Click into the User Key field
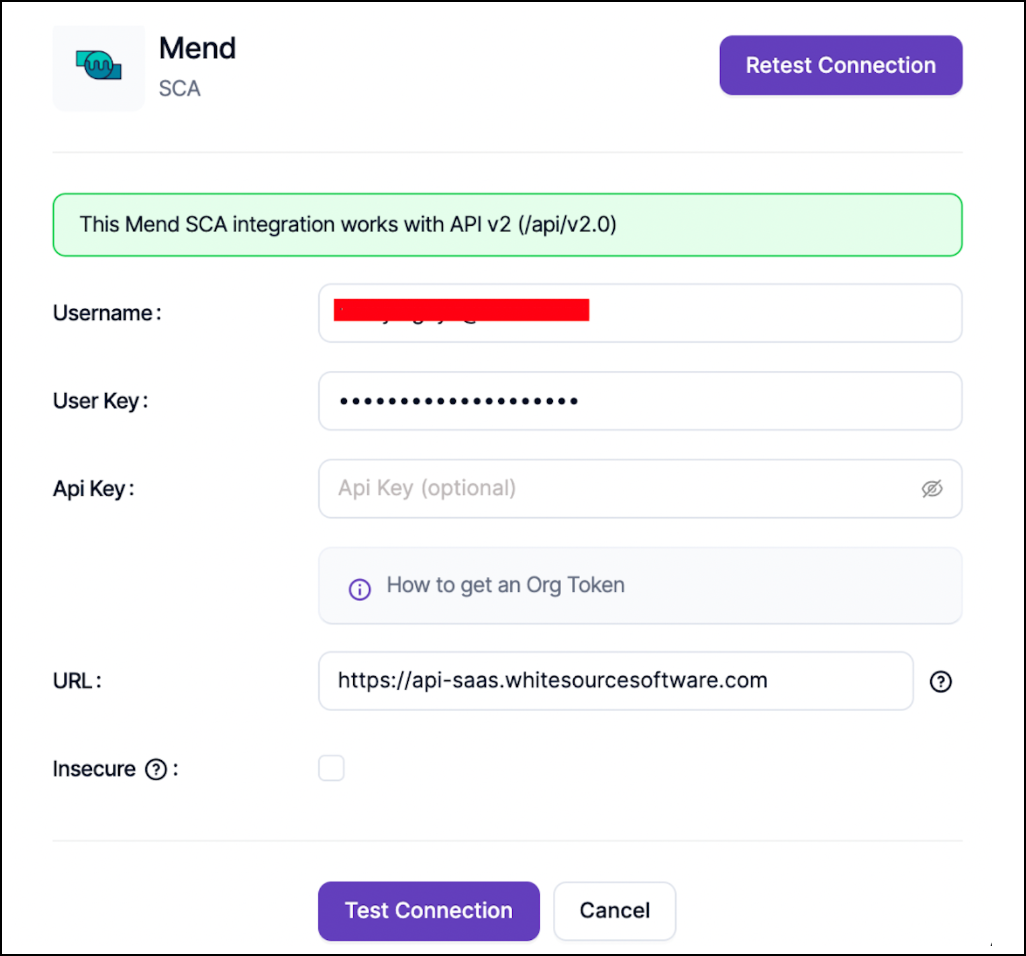 [640, 401]
